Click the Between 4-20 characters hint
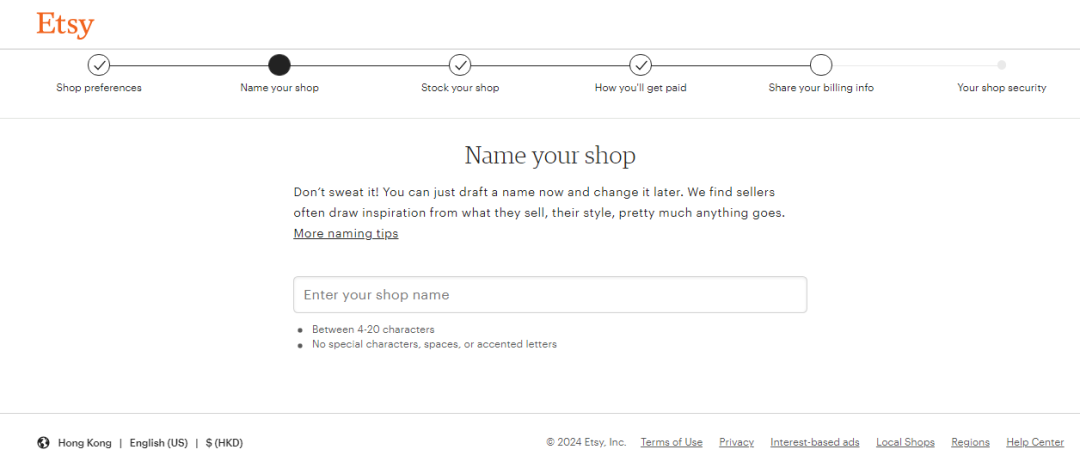 tap(373, 329)
